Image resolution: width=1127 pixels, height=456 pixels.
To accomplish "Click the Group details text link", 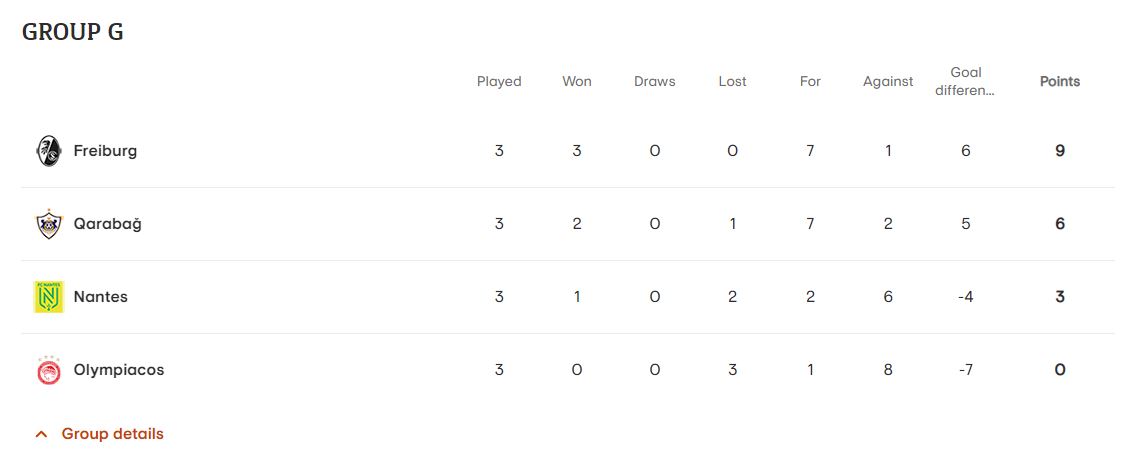I will (x=112, y=434).
